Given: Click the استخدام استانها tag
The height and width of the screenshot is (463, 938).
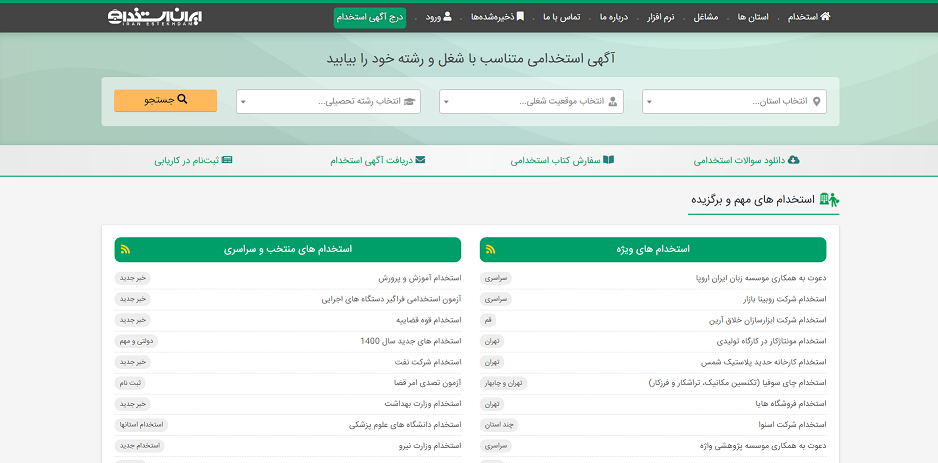Looking at the screenshot, I should [142, 425].
